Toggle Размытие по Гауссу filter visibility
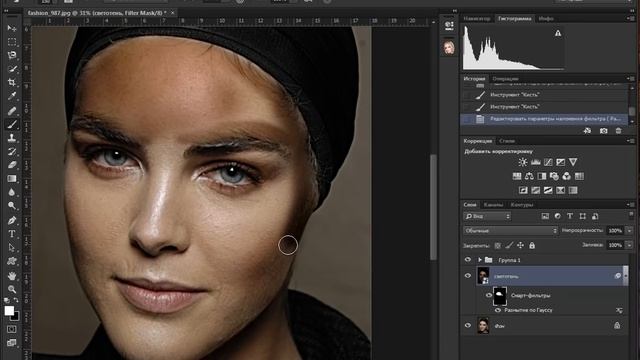This screenshot has height=360, width=640. (x=498, y=310)
